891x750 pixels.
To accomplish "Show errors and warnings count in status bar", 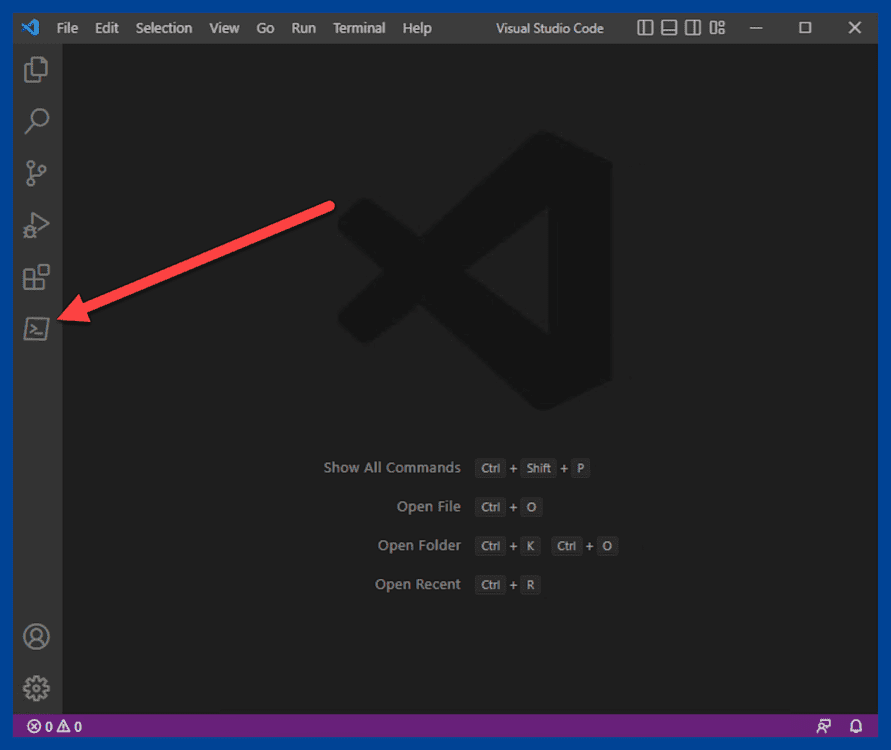I will pyautogui.click(x=55, y=726).
